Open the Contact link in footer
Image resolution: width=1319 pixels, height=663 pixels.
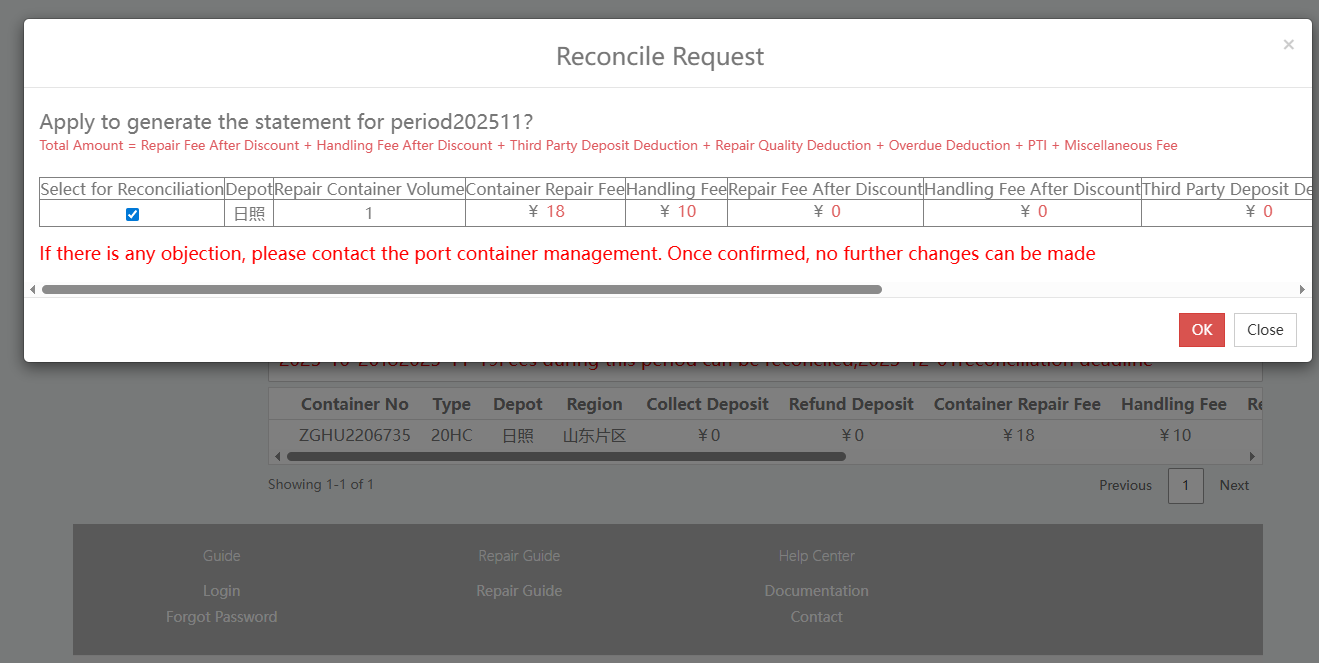pos(816,617)
